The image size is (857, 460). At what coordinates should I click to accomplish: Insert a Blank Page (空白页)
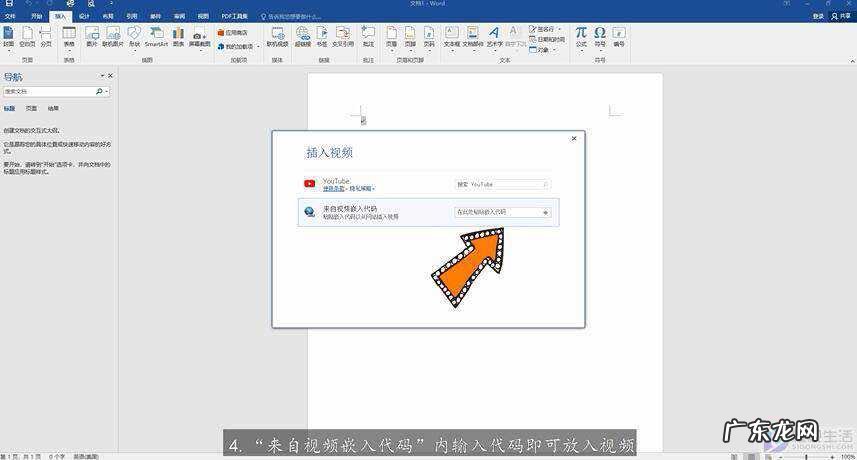[27, 37]
